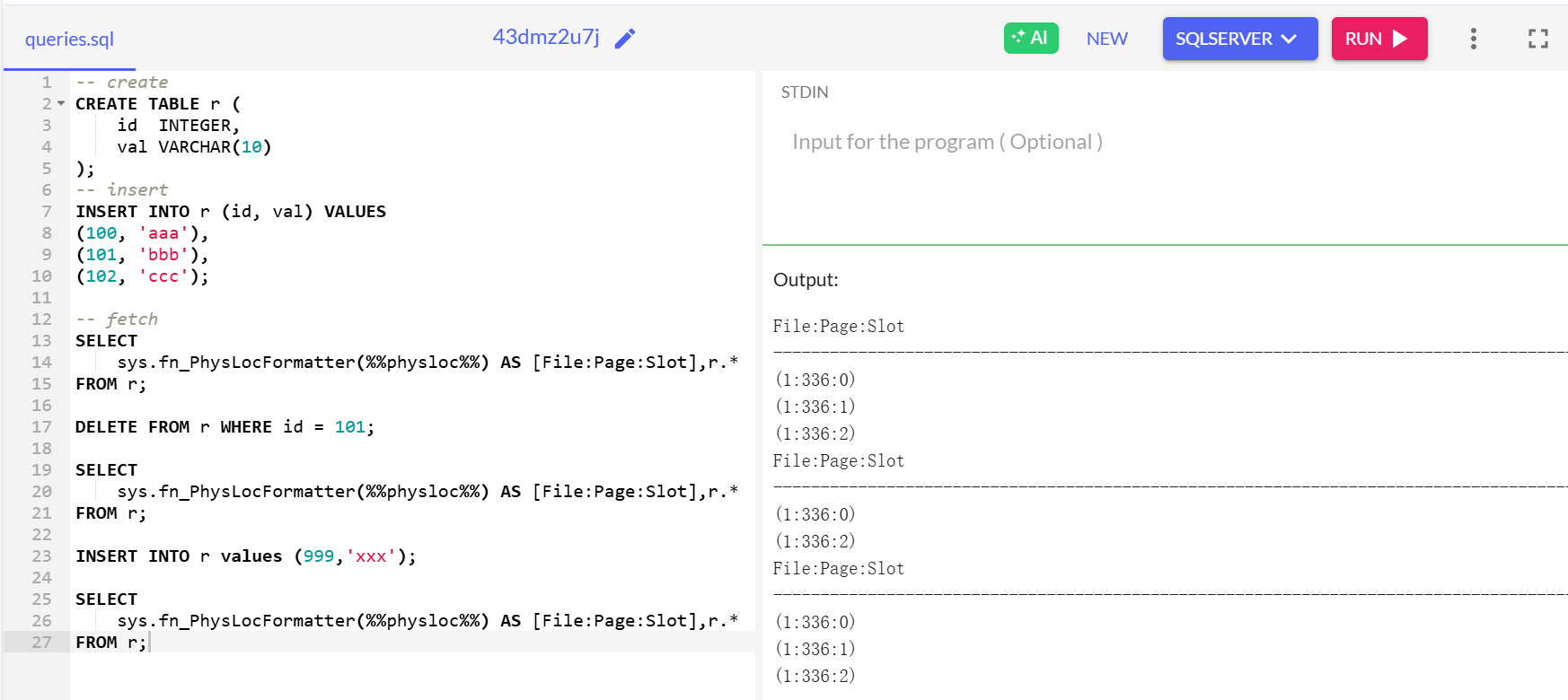Click the VARCHAR(10) column definition
The width and height of the screenshot is (1568, 700).
pos(215,147)
